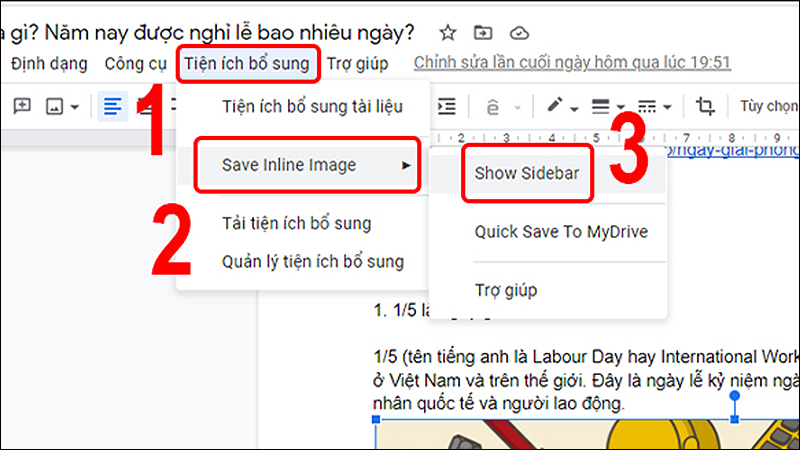
Task: Open the insert image dropdown arrow
Action: [x=75, y=107]
